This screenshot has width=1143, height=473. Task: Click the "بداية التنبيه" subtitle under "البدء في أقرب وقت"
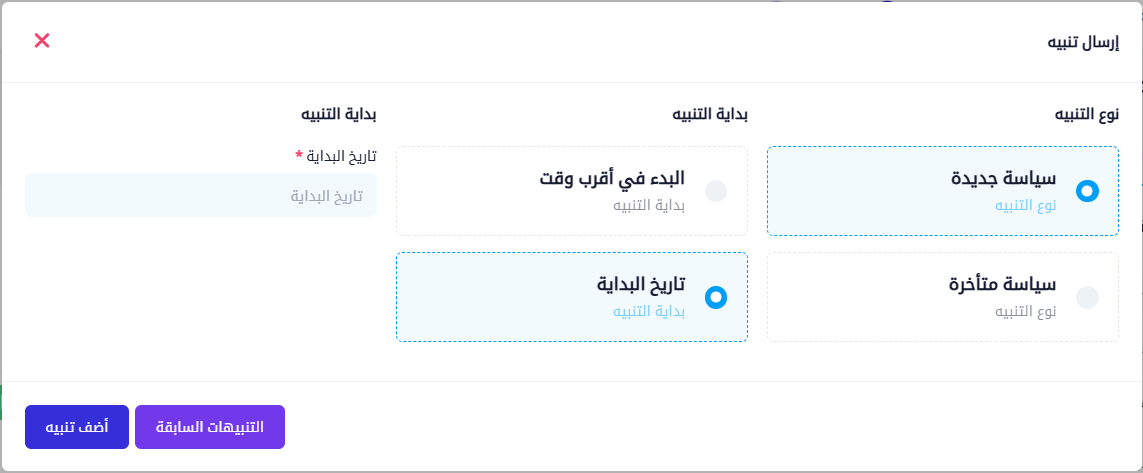tap(649, 205)
